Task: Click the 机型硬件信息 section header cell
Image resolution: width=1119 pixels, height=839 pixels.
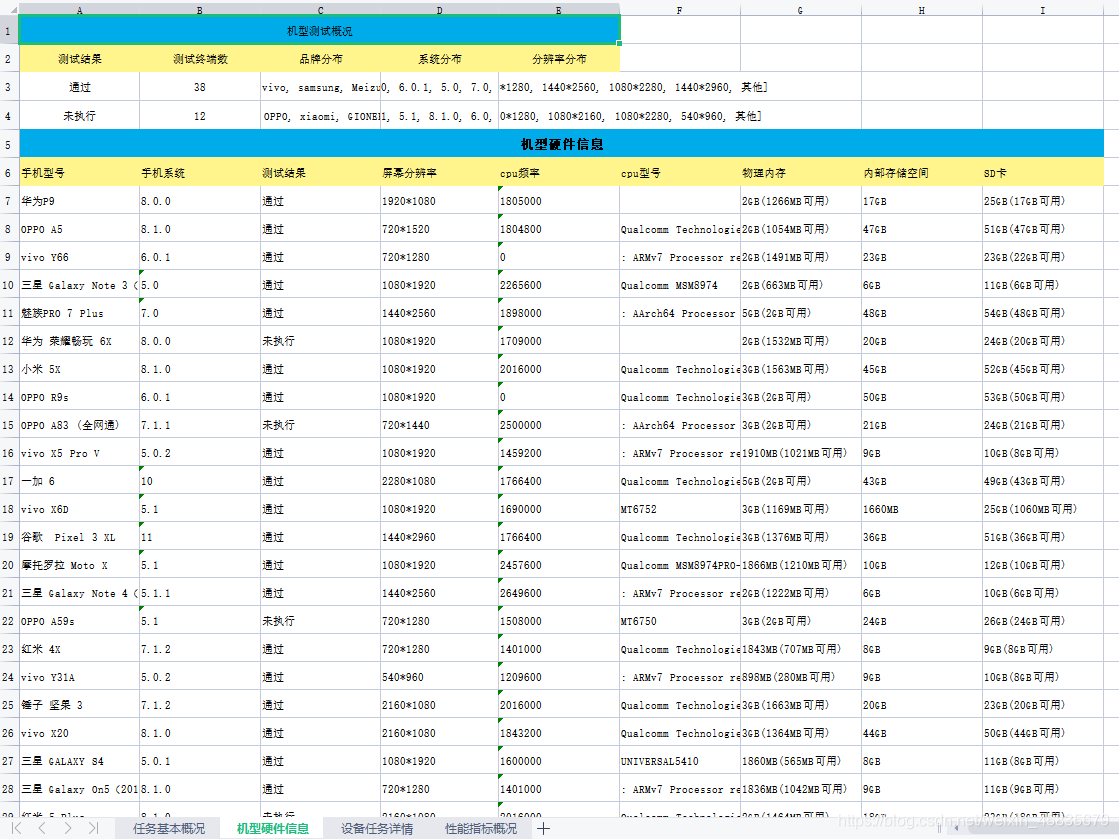Action: 562,144
